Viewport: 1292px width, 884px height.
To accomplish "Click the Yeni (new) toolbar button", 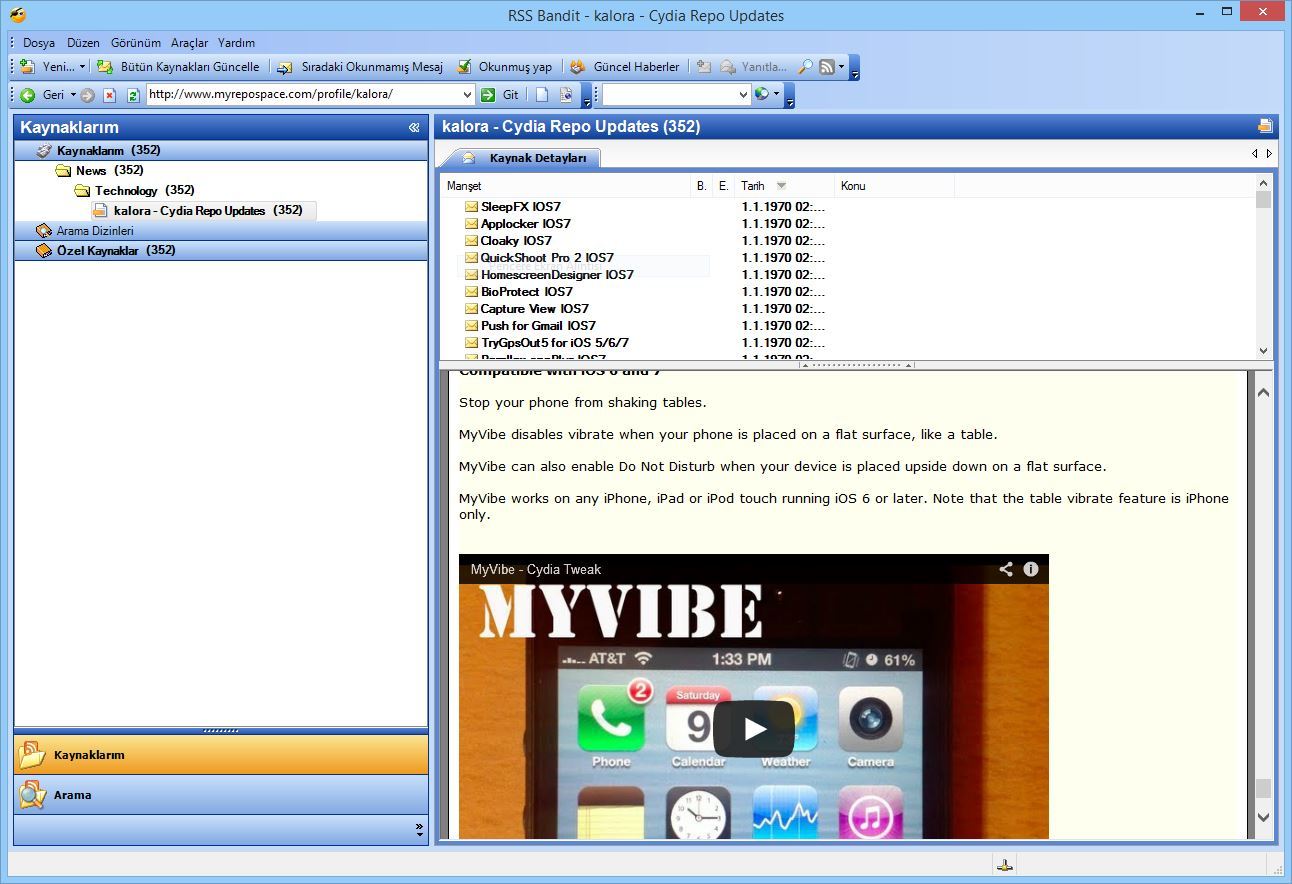I will tap(49, 67).
